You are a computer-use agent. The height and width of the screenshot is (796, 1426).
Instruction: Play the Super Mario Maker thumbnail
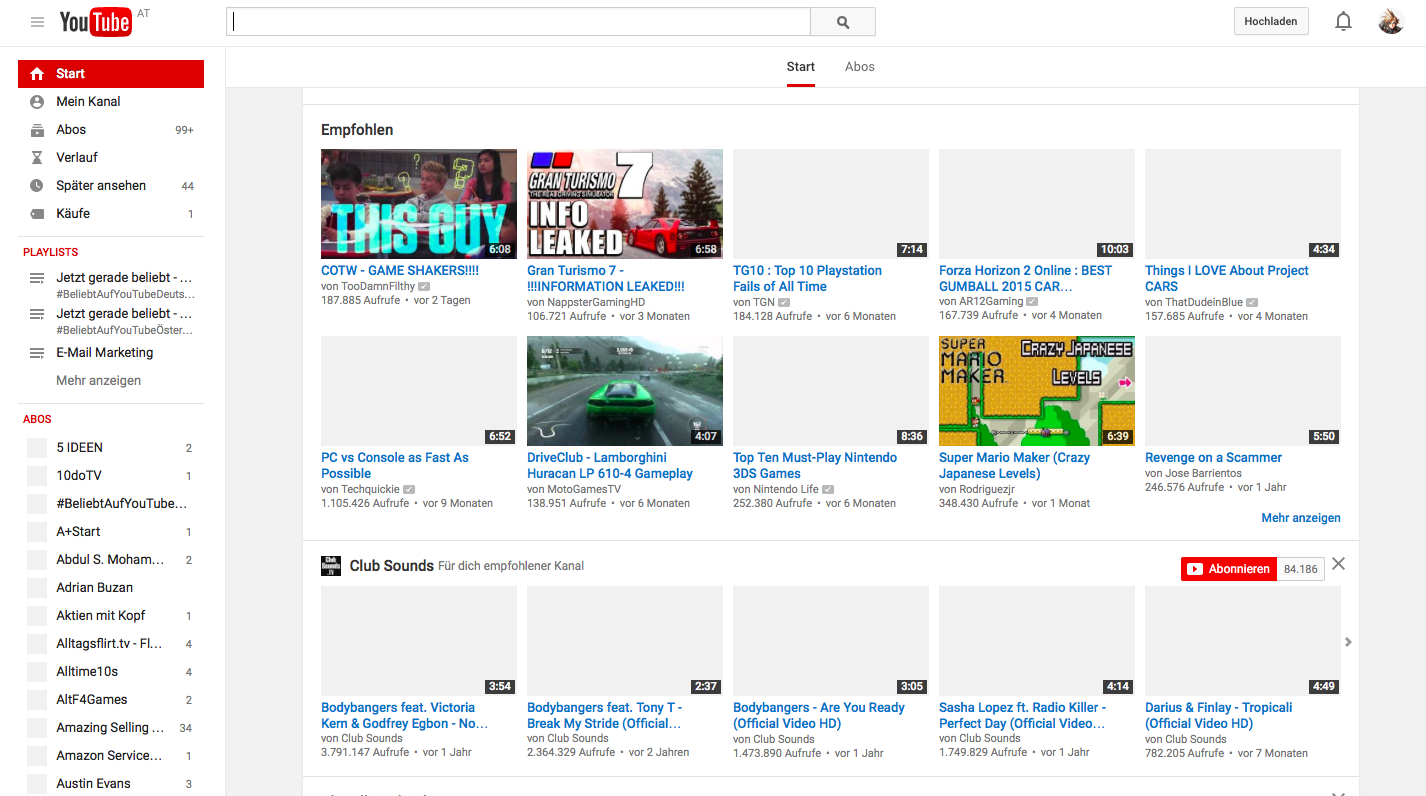coord(1037,391)
